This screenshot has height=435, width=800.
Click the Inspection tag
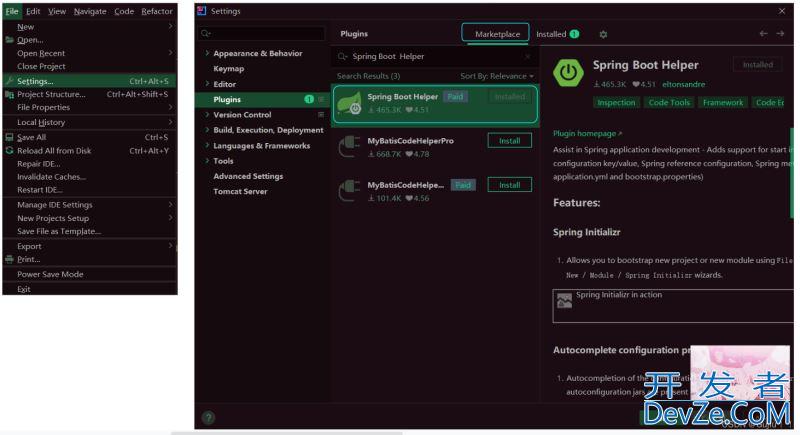(x=616, y=103)
